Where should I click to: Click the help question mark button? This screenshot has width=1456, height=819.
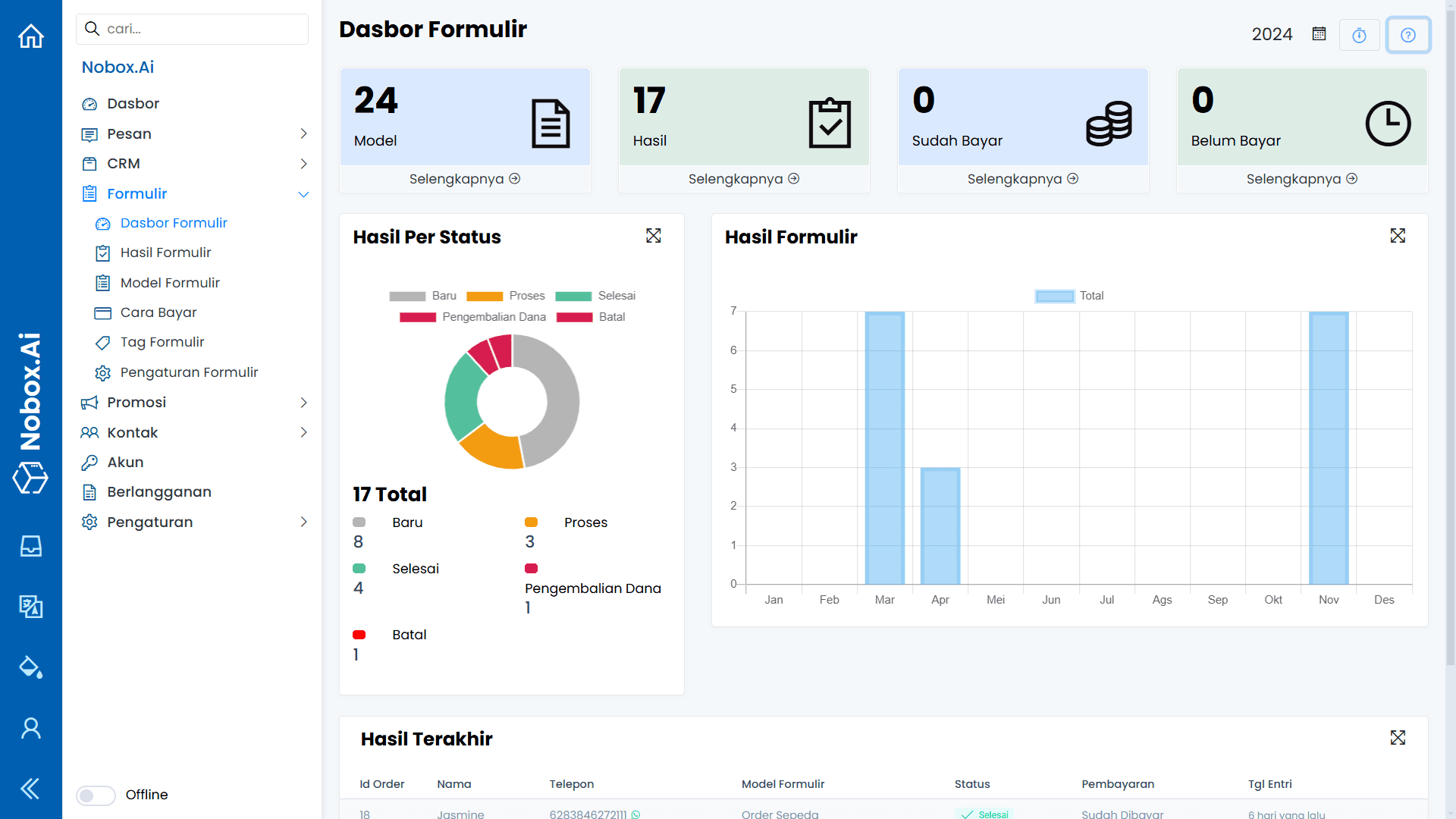(1408, 36)
